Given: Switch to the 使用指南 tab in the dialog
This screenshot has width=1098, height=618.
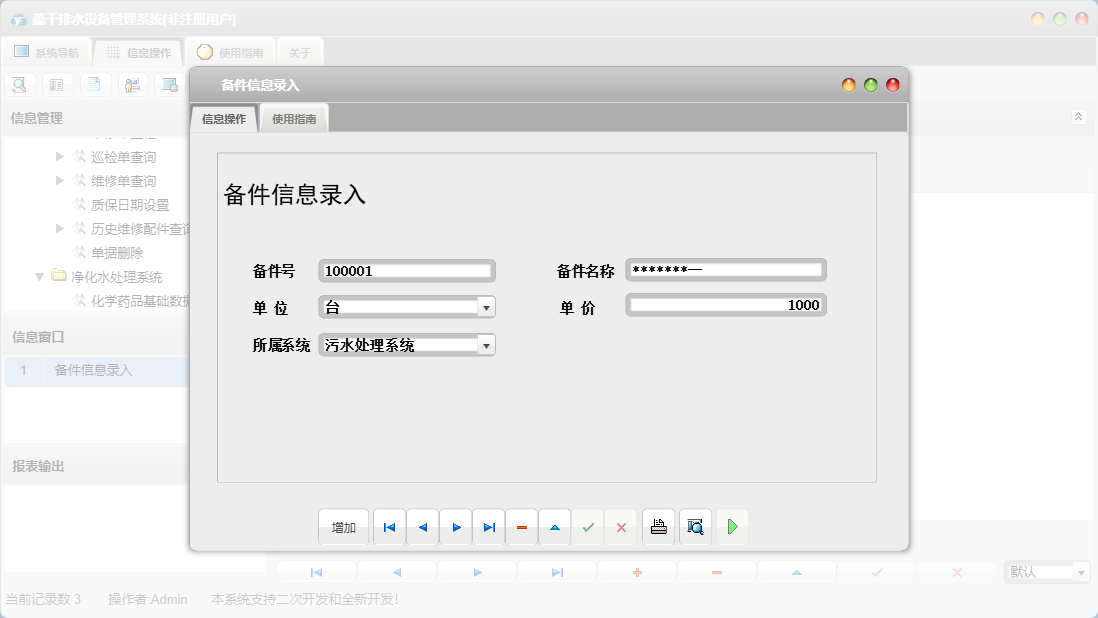Looking at the screenshot, I should pos(293,117).
